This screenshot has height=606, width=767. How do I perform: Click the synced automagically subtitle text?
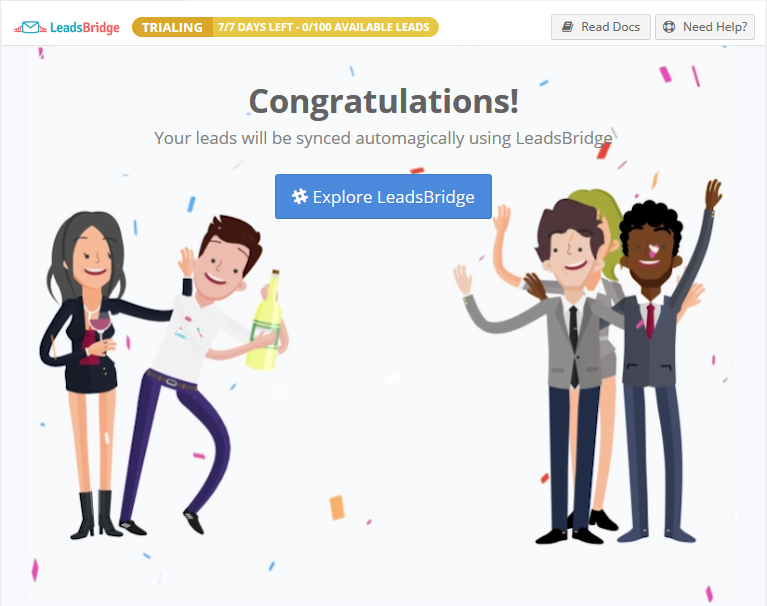(x=383, y=138)
